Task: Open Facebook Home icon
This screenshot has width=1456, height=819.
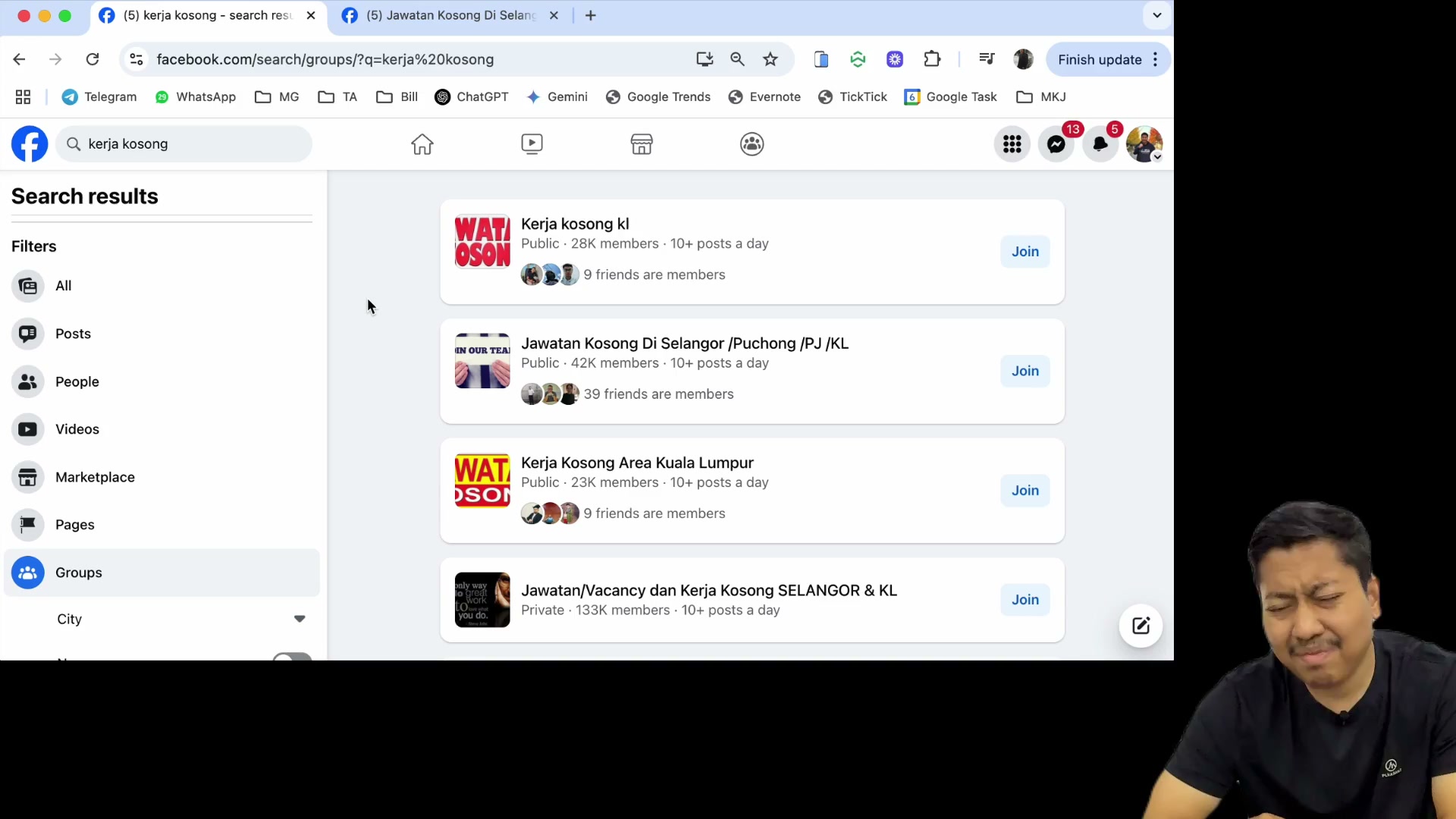Action: (422, 144)
